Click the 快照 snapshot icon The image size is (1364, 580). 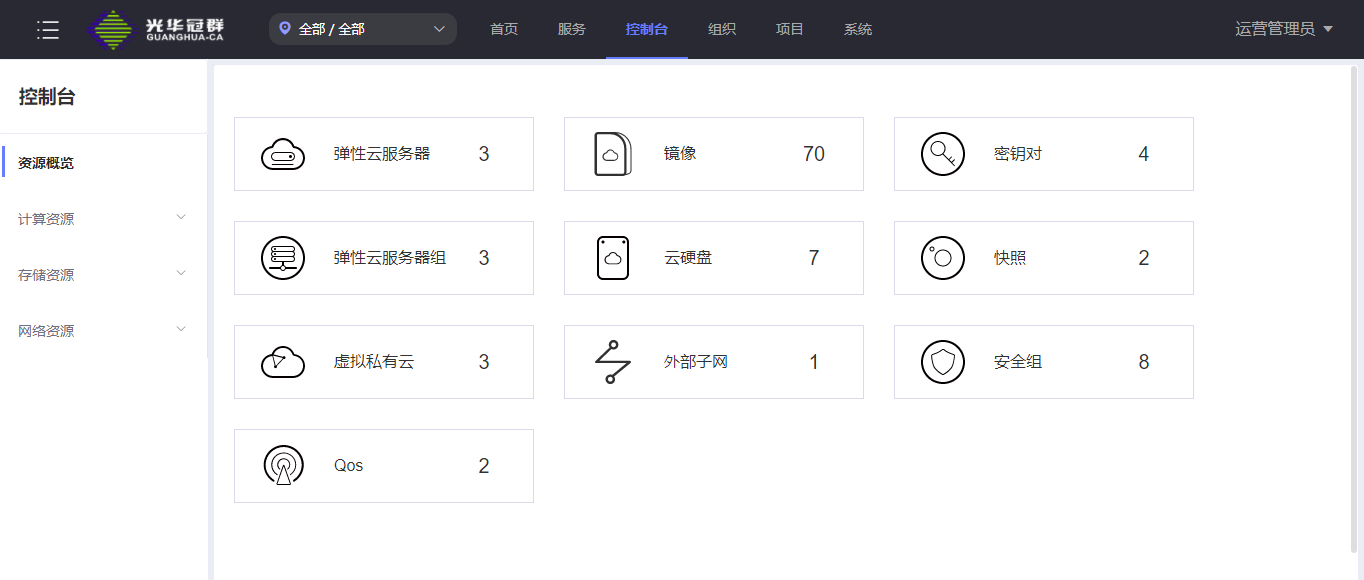[x=942, y=258]
